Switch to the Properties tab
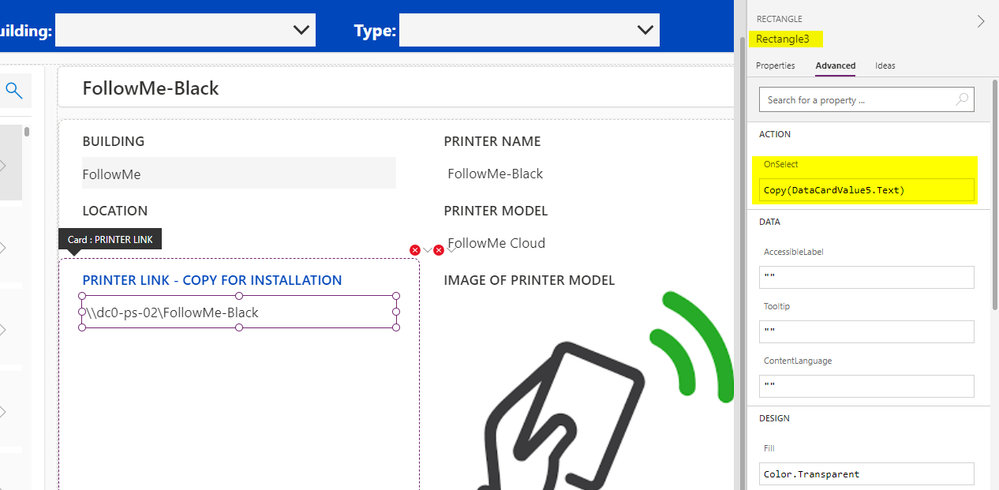This screenshot has width=999, height=490. pyautogui.click(x=775, y=66)
